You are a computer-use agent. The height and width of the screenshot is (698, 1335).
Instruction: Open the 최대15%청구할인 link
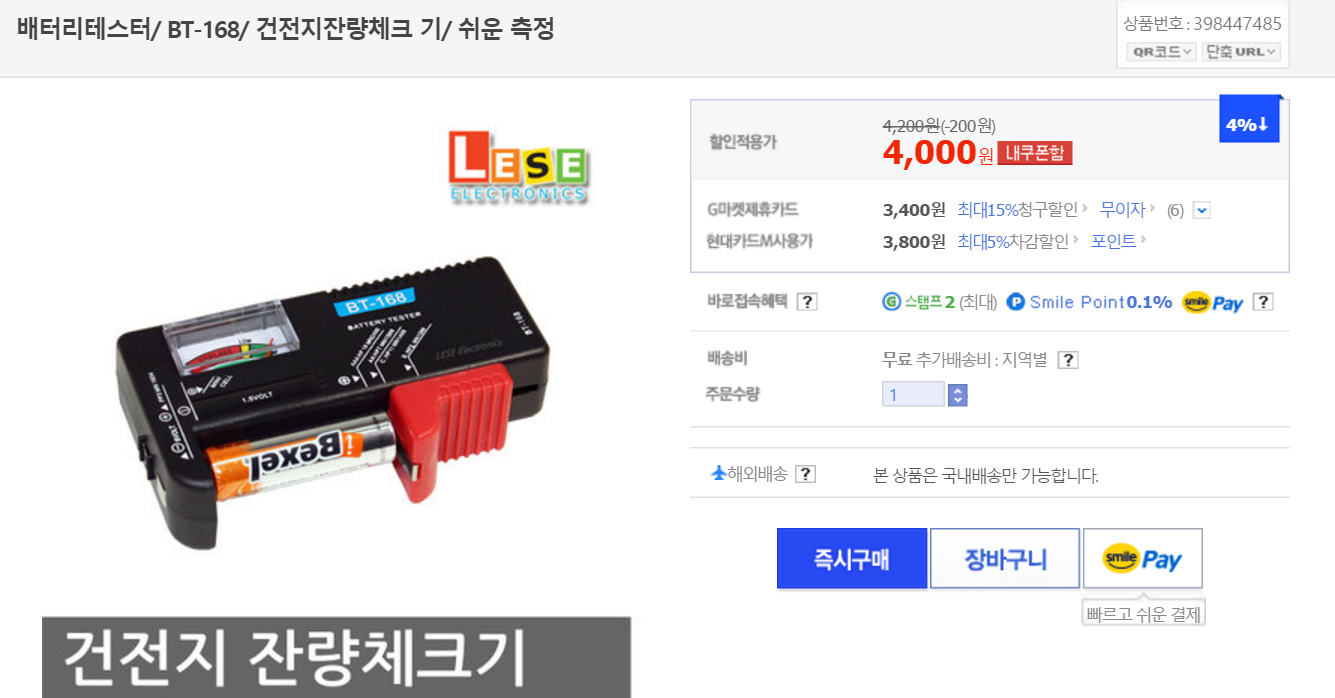(x=1017, y=210)
